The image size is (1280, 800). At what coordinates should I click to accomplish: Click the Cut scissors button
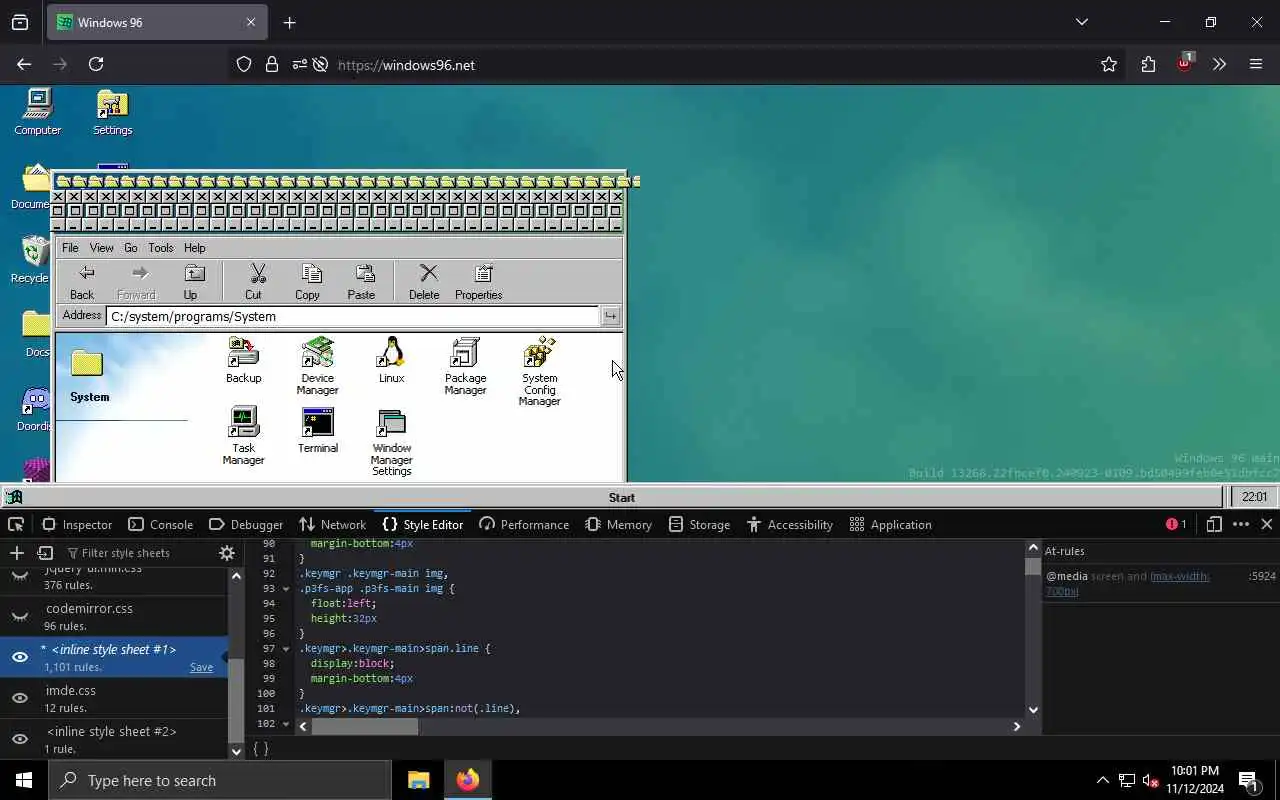(254, 282)
